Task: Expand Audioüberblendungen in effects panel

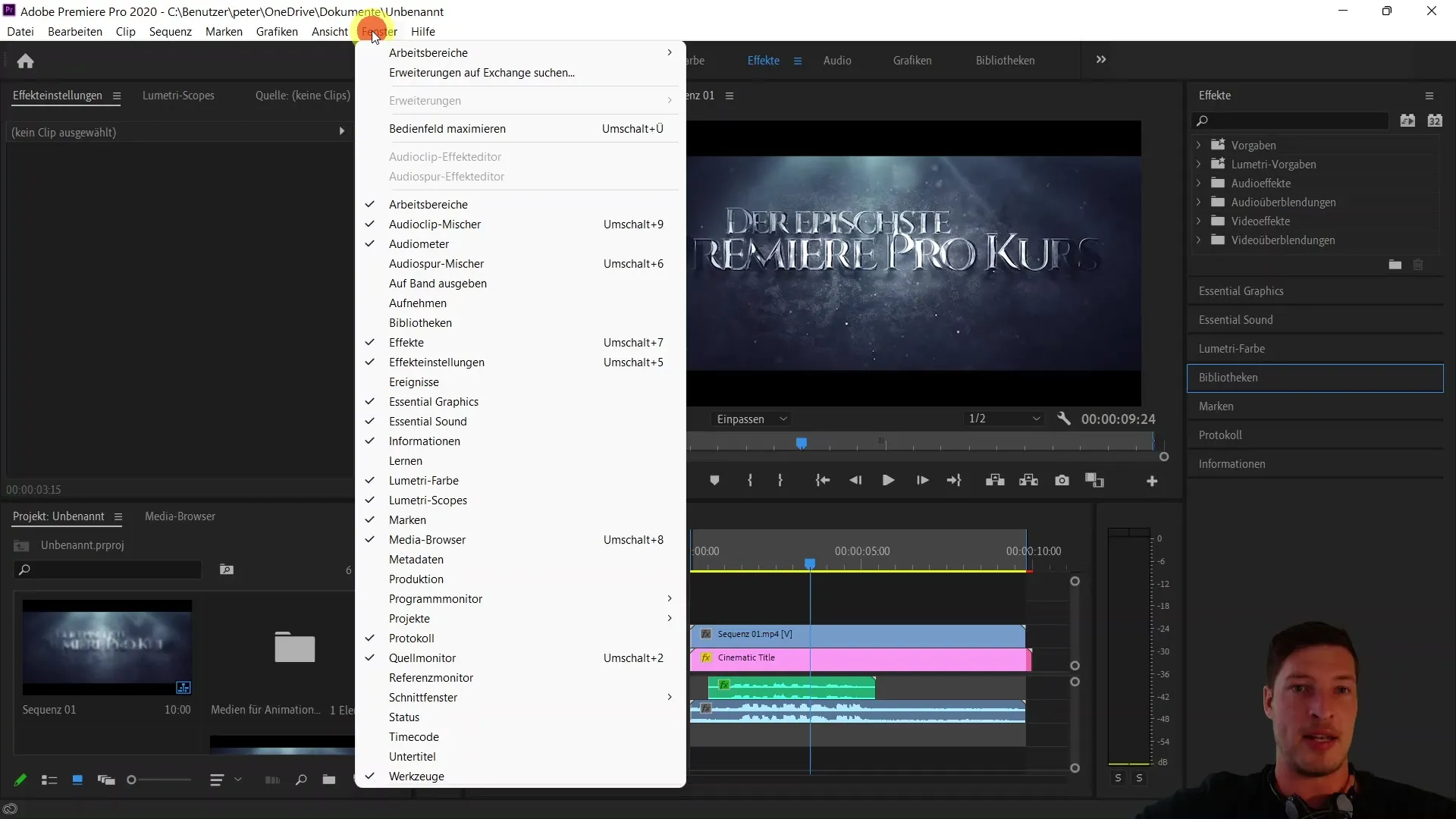Action: pos(1199,202)
